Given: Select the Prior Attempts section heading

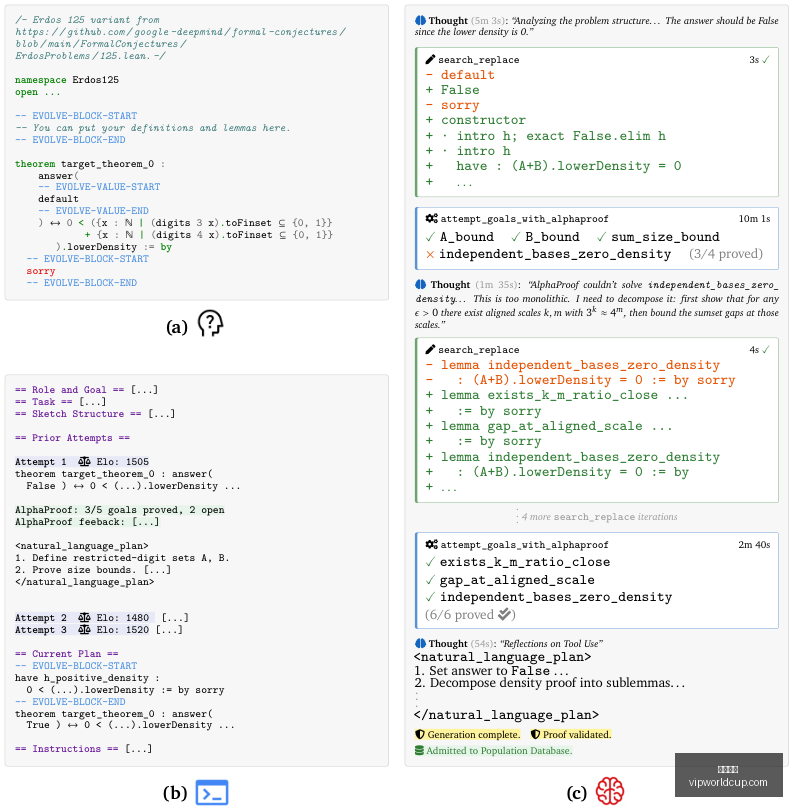Looking at the screenshot, I should [x=72, y=437].
